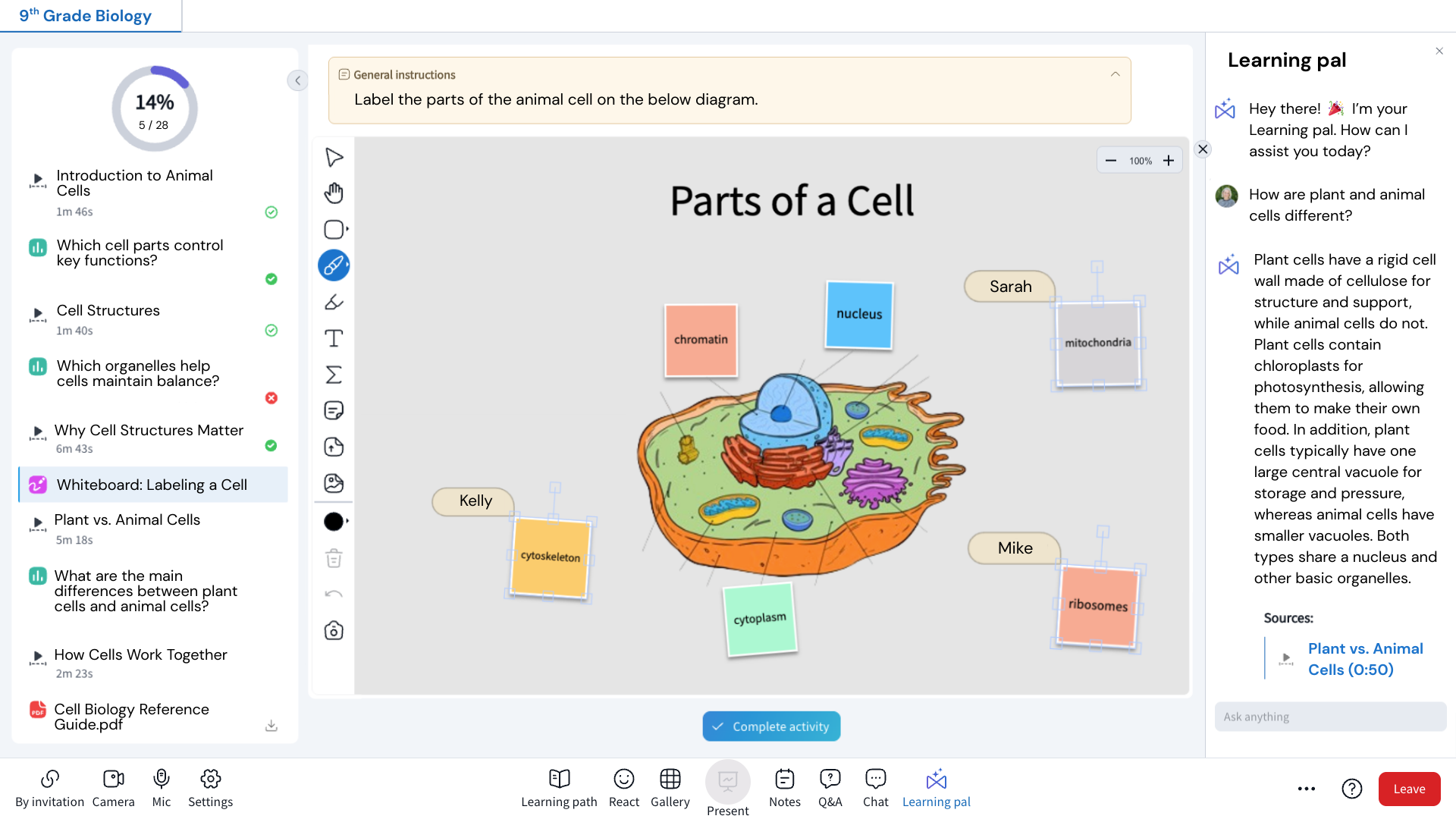The height and width of the screenshot is (819, 1456).
Task: Click the insert image tool
Action: click(x=334, y=483)
